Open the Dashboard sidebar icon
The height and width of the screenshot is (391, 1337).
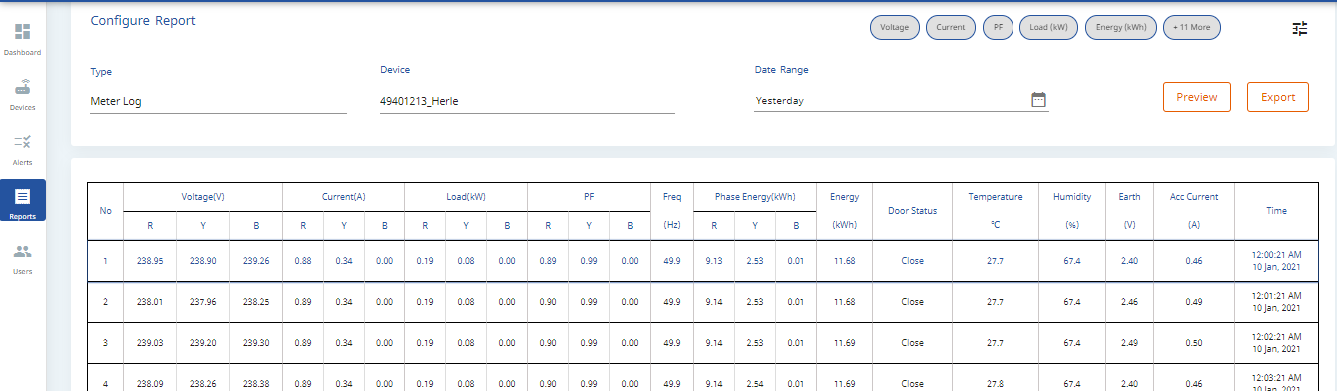[x=22, y=32]
